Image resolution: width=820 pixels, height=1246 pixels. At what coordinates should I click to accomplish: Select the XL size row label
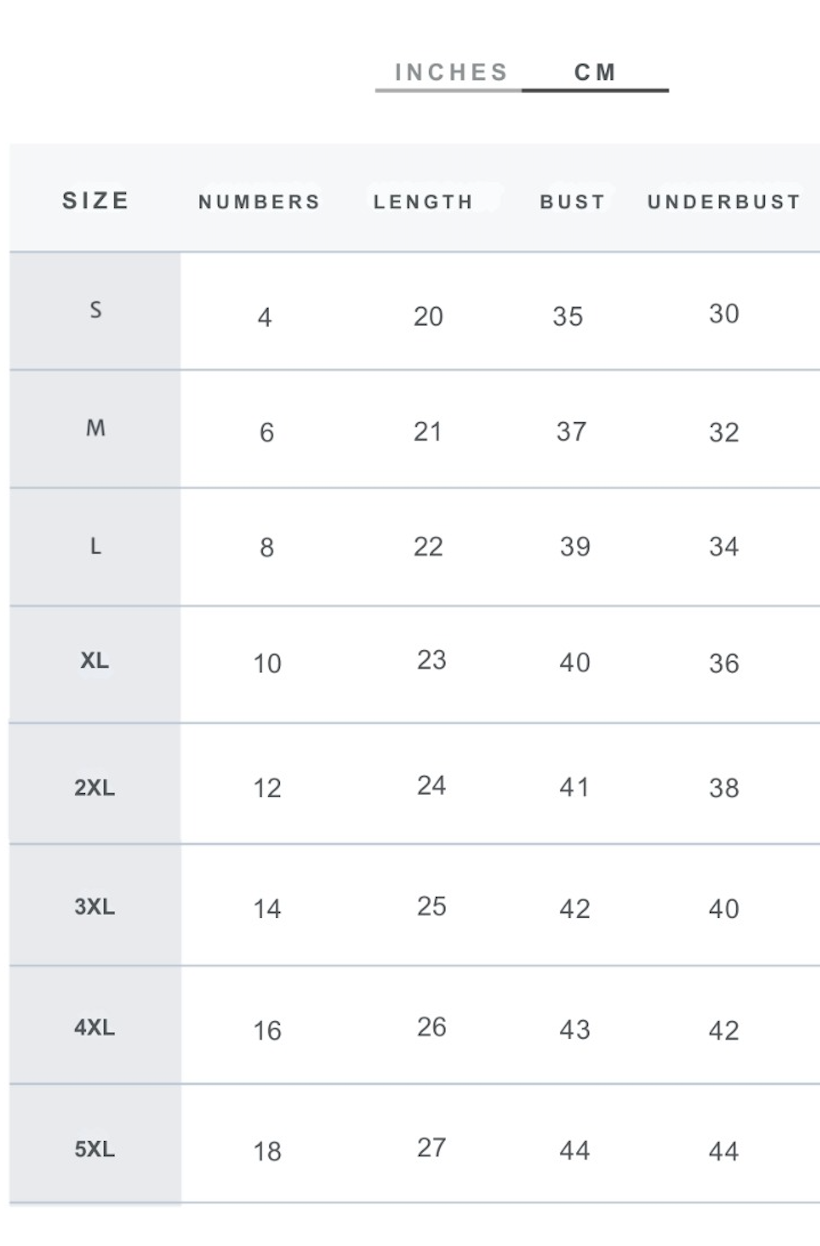[x=95, y=661]
